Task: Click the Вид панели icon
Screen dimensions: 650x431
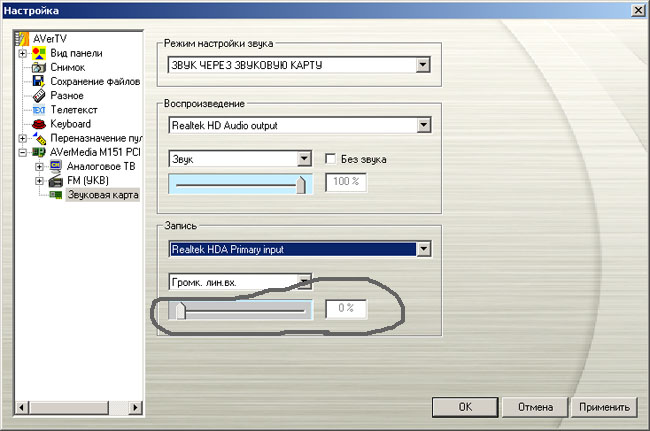Action: coord(39,53)
